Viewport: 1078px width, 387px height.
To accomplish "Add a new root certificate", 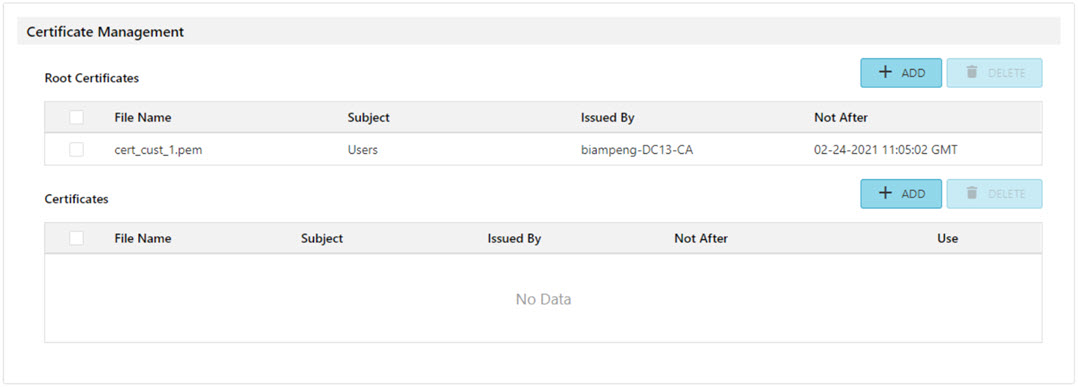I will pos(901,73).
